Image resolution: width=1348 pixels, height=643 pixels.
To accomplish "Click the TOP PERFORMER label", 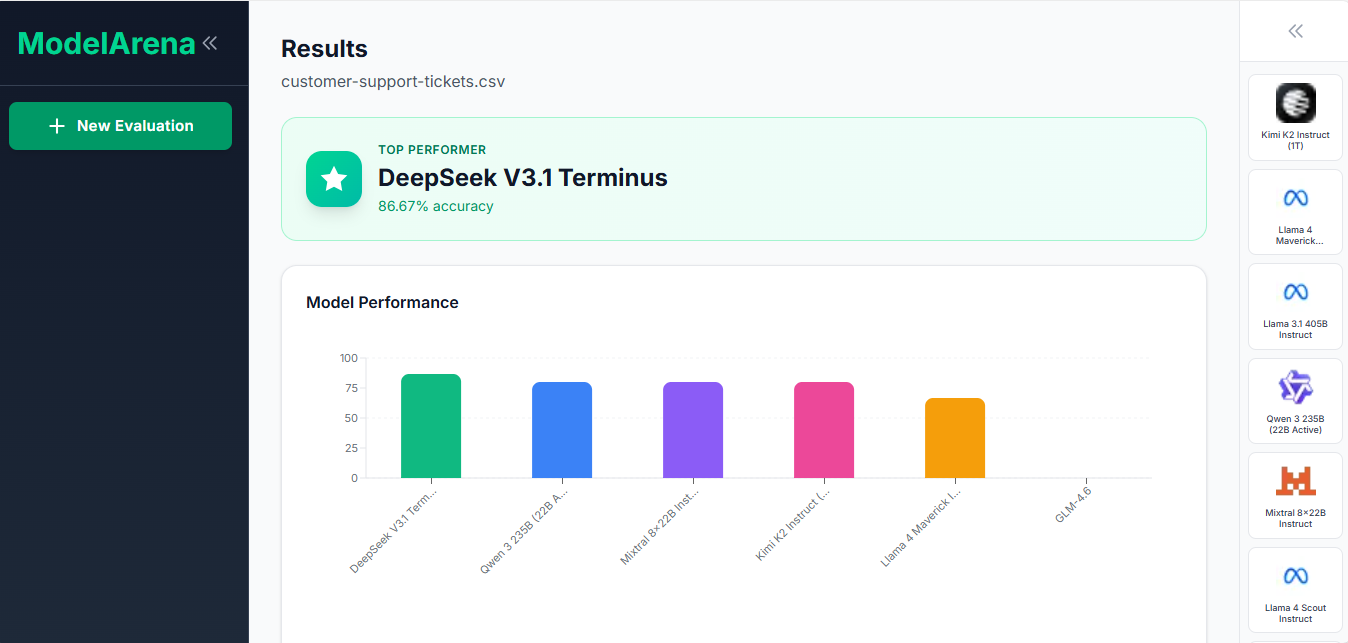I will 432,149.
